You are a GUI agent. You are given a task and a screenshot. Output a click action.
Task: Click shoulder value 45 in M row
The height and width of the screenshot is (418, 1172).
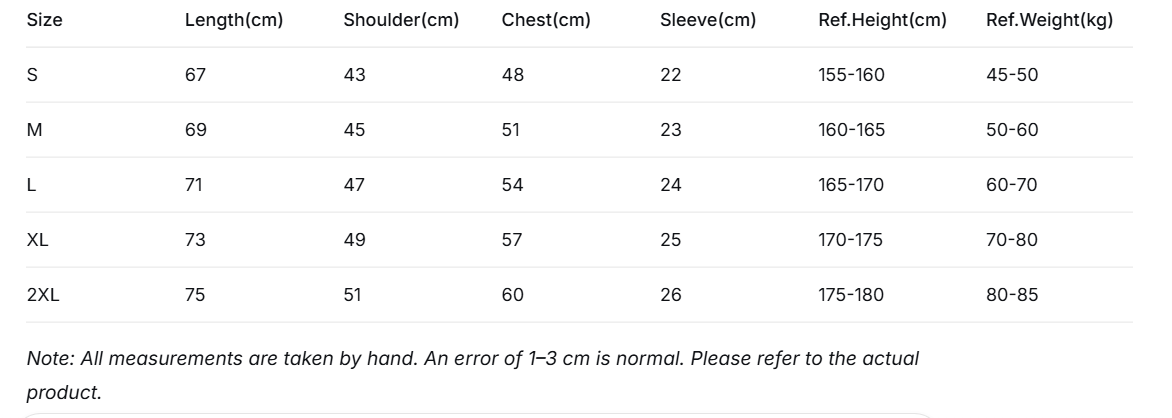[x=354, y=130]
